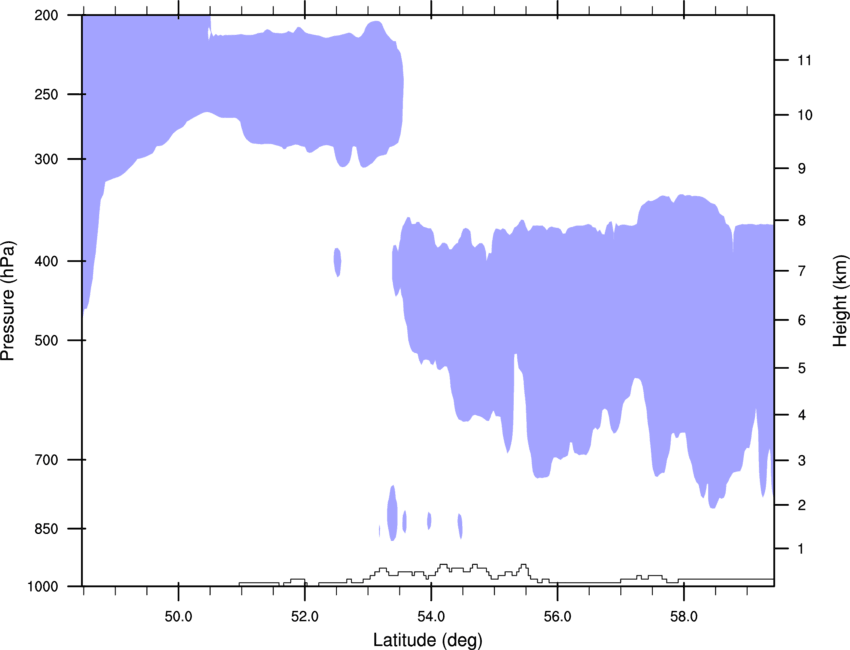Select the 850 pressure tick label
Screen dimensions: 850x650
coord(46,529)
